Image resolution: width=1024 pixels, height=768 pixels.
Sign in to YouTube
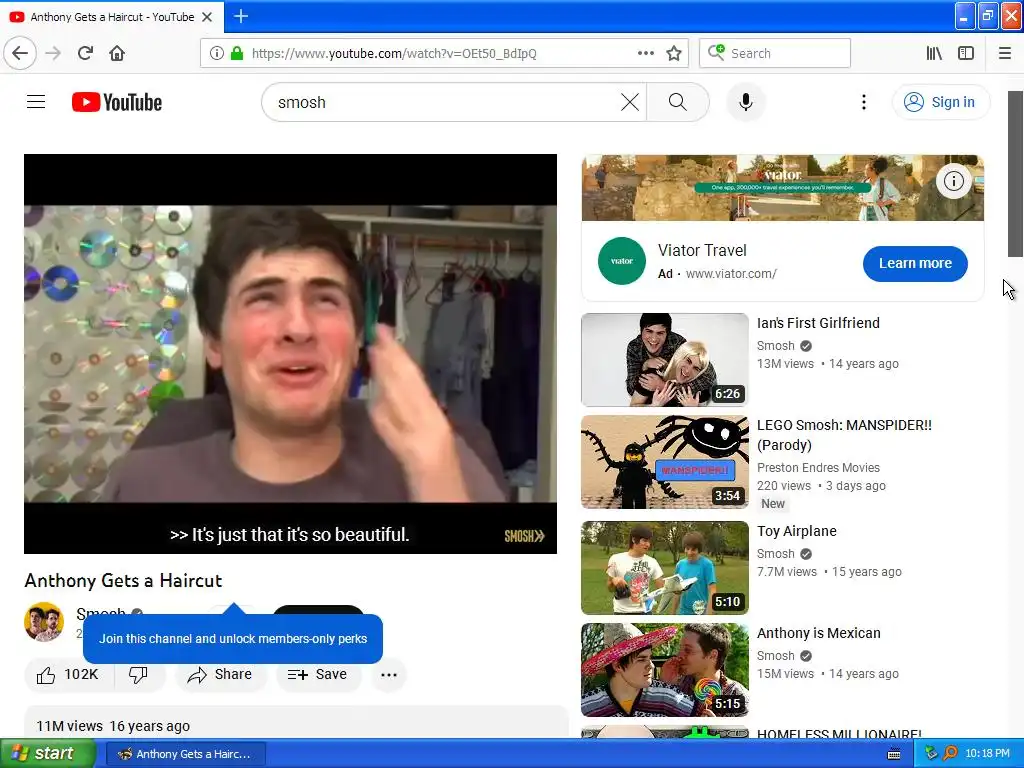[941, 102]
